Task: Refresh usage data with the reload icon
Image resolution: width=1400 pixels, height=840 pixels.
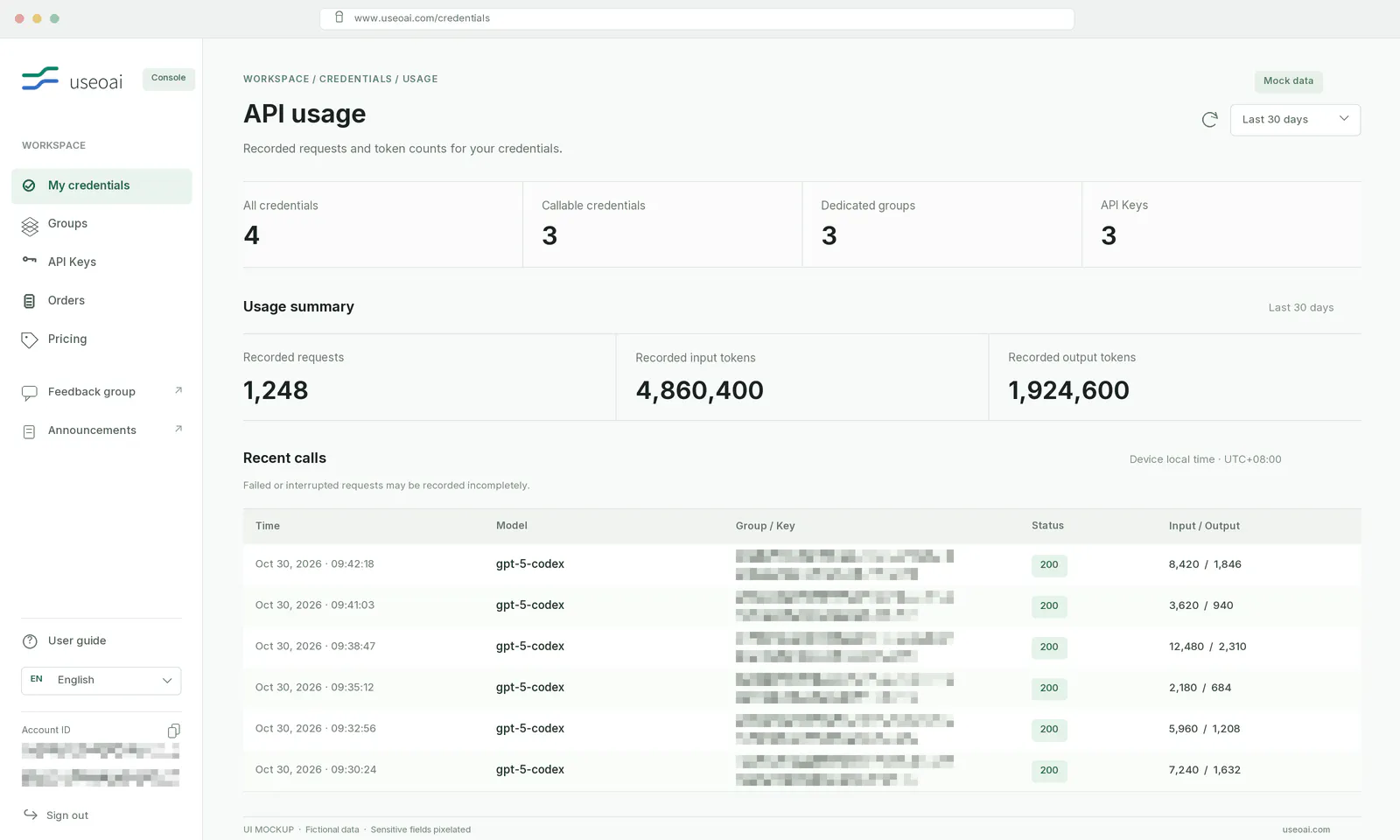Action: pyautogui.click(x=1209, y=120)
